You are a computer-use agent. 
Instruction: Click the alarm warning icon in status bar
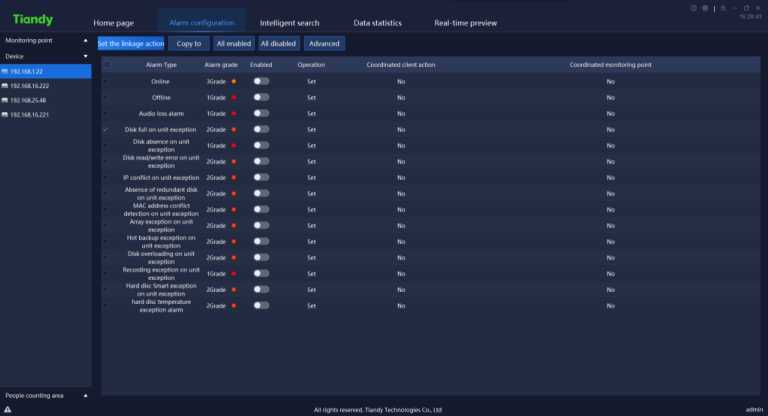[x=8, y=409]
